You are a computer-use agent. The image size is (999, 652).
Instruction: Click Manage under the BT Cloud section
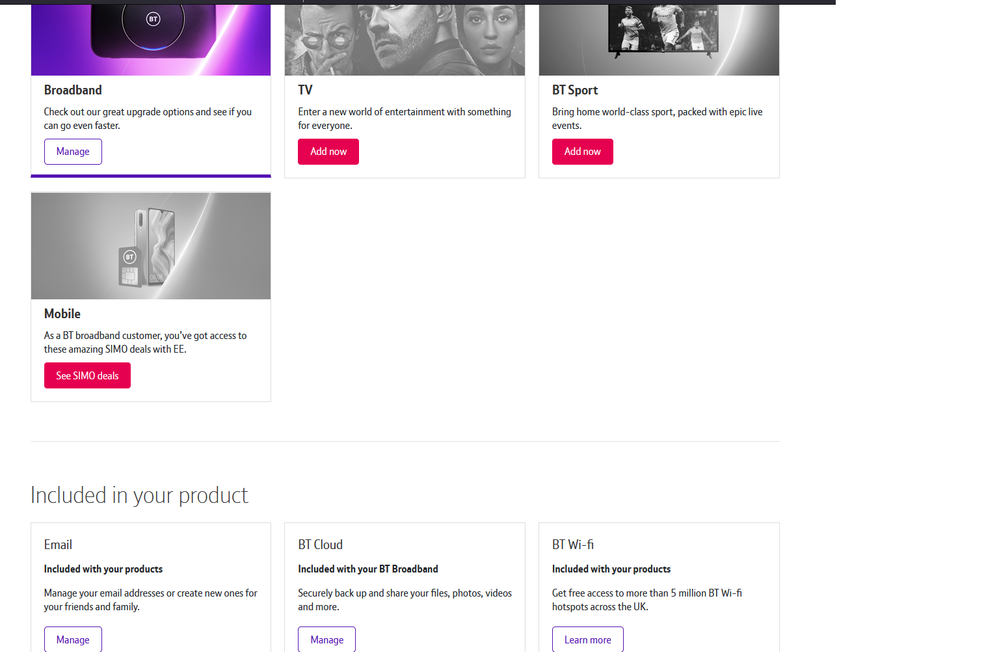[327, 639]
